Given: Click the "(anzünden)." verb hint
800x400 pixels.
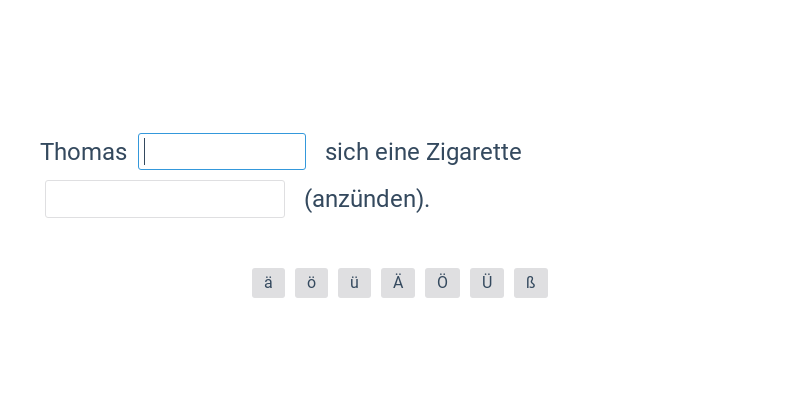Looking at the screenshot, I should click(367, 199).
